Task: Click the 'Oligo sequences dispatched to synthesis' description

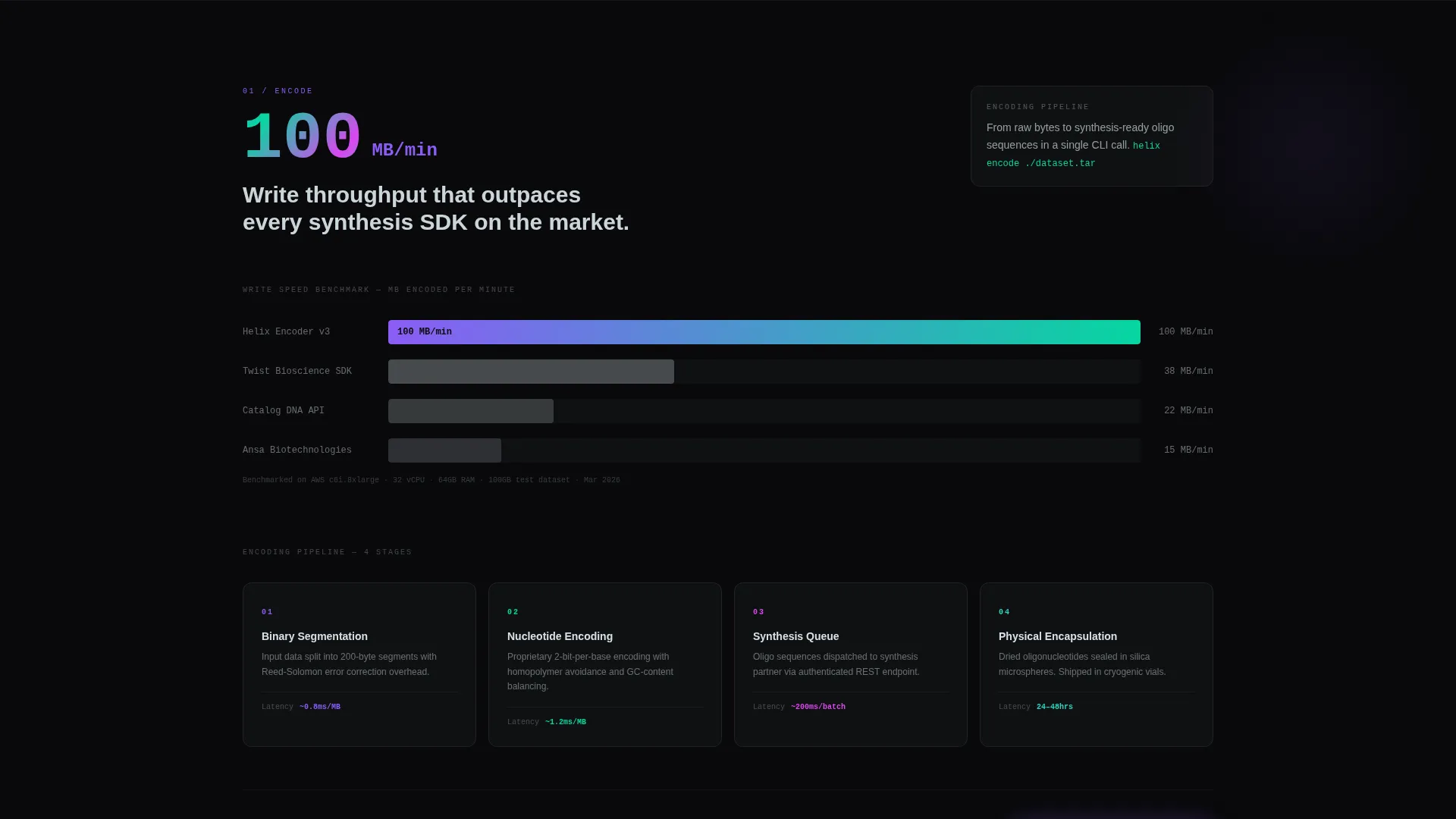Action: click(836, 664)
